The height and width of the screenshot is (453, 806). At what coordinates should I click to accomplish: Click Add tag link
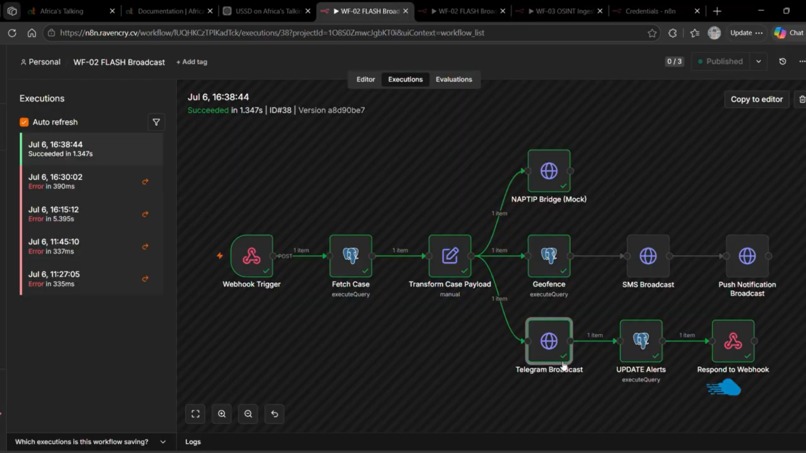click(x=192, y=62)
